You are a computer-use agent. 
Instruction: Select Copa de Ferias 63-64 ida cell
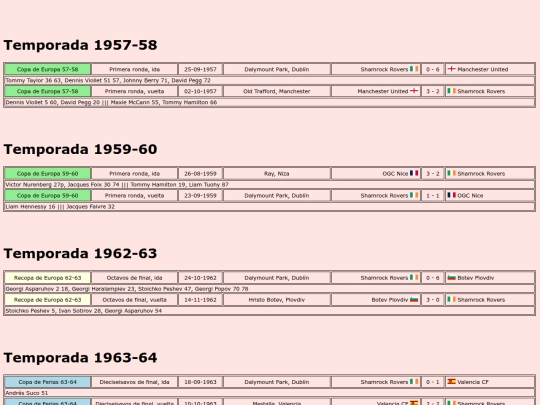[x=48, y=382]
